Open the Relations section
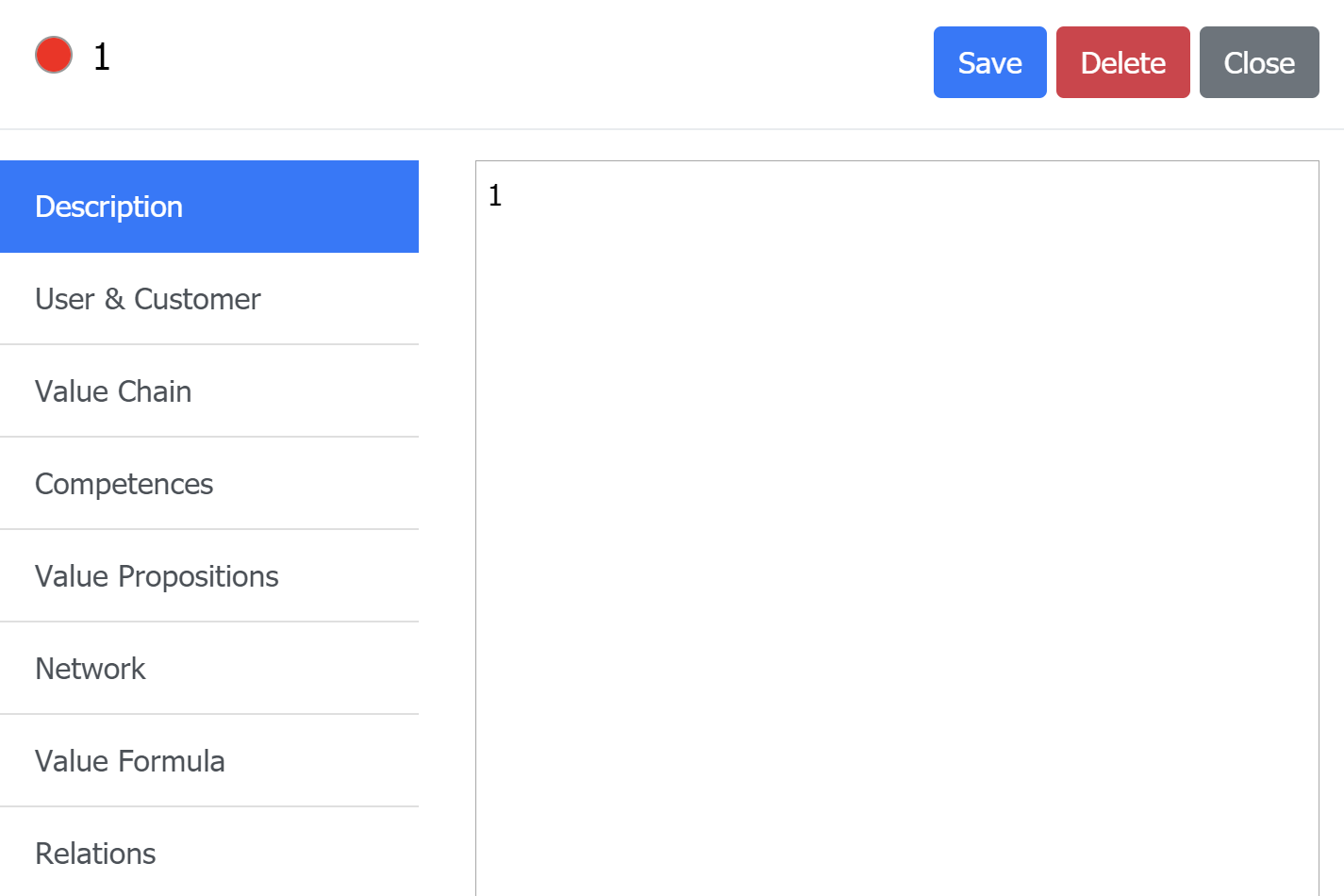 click(x=209, y=853)
